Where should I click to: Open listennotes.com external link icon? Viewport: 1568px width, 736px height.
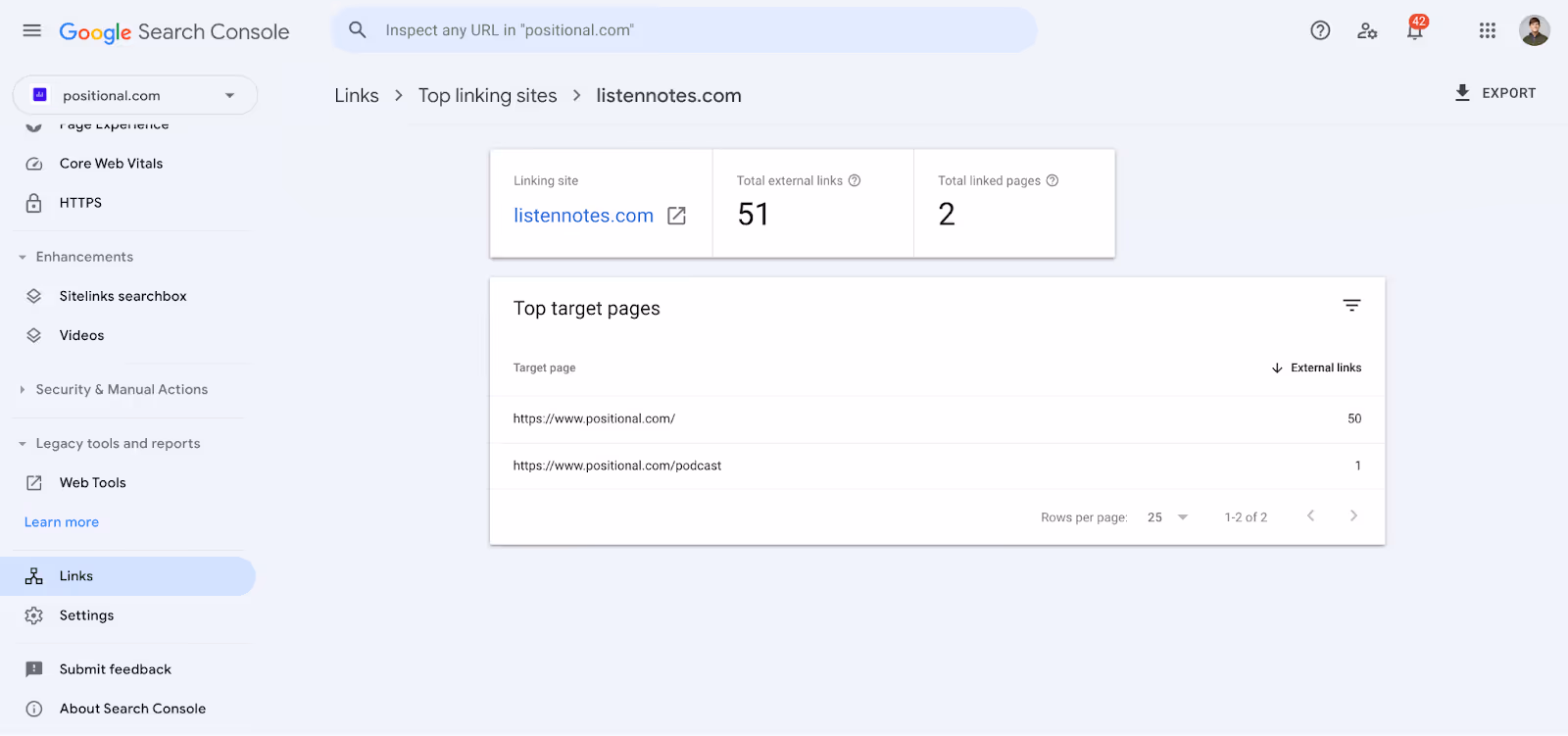click(676, 216)
